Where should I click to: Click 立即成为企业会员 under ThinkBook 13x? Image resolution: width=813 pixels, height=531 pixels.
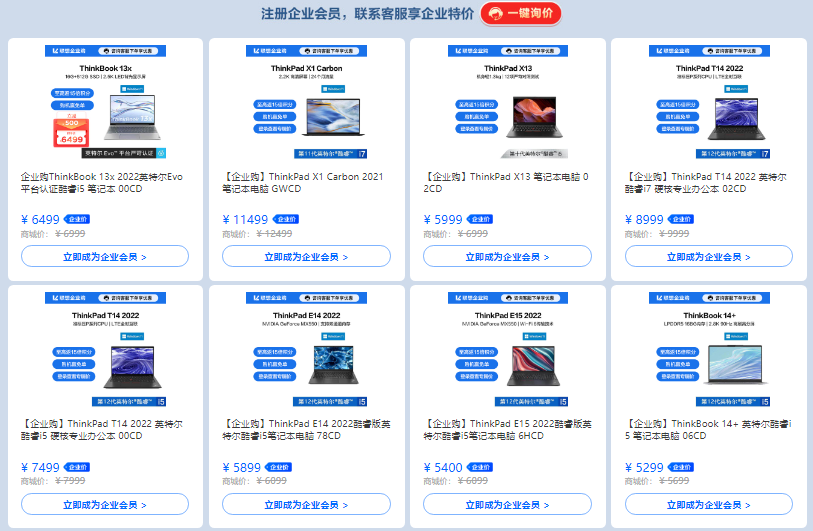105,257
